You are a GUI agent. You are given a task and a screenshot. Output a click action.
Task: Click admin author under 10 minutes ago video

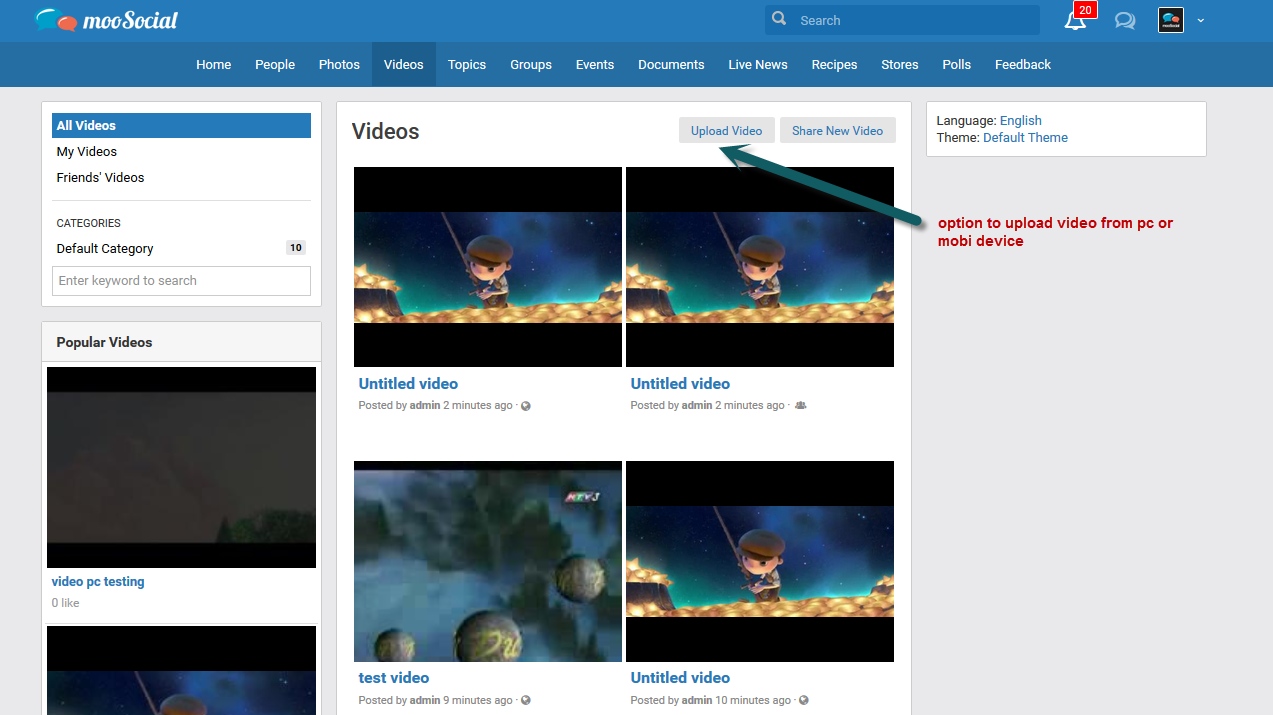click(x=697, y=700)
